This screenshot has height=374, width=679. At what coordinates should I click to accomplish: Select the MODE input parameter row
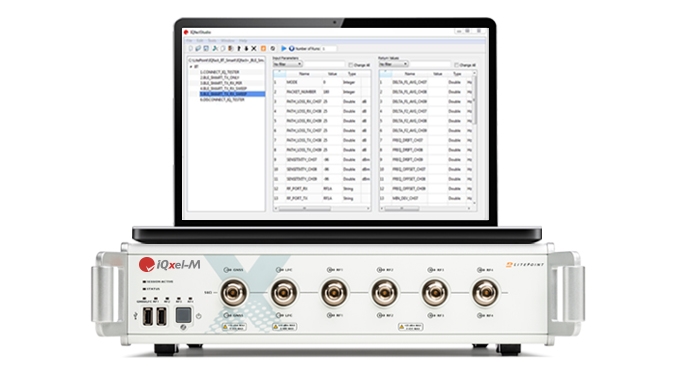click(x=322, y=82)
